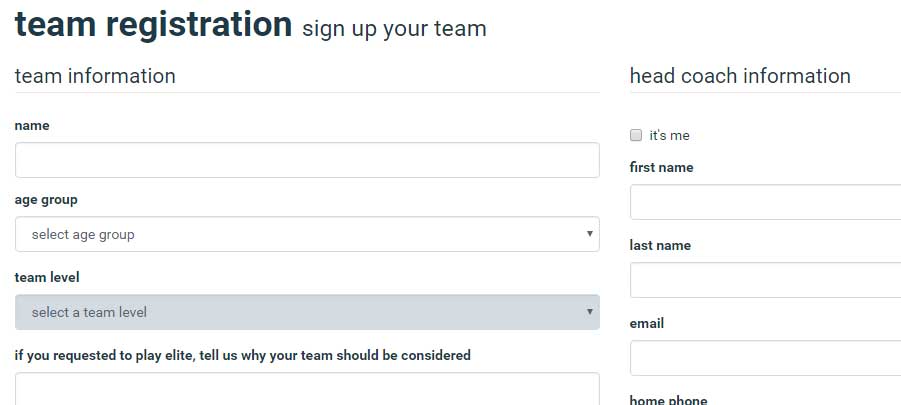
Task: Click the first name label
Action: coord(661,167)
